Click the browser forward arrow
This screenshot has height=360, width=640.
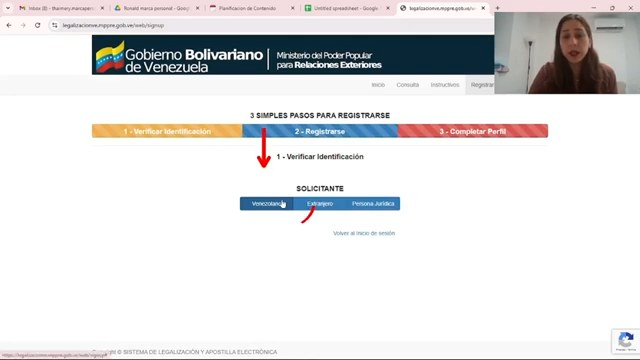(23, 25)
